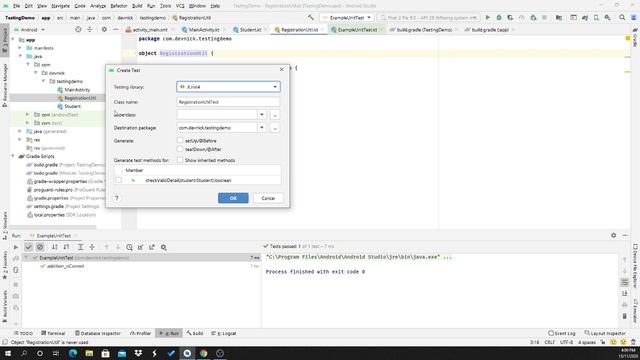The height and width of the screenshot is (360, 640).
Task: Open Edge browser from taskbar
Action: (x=73, y=353)
